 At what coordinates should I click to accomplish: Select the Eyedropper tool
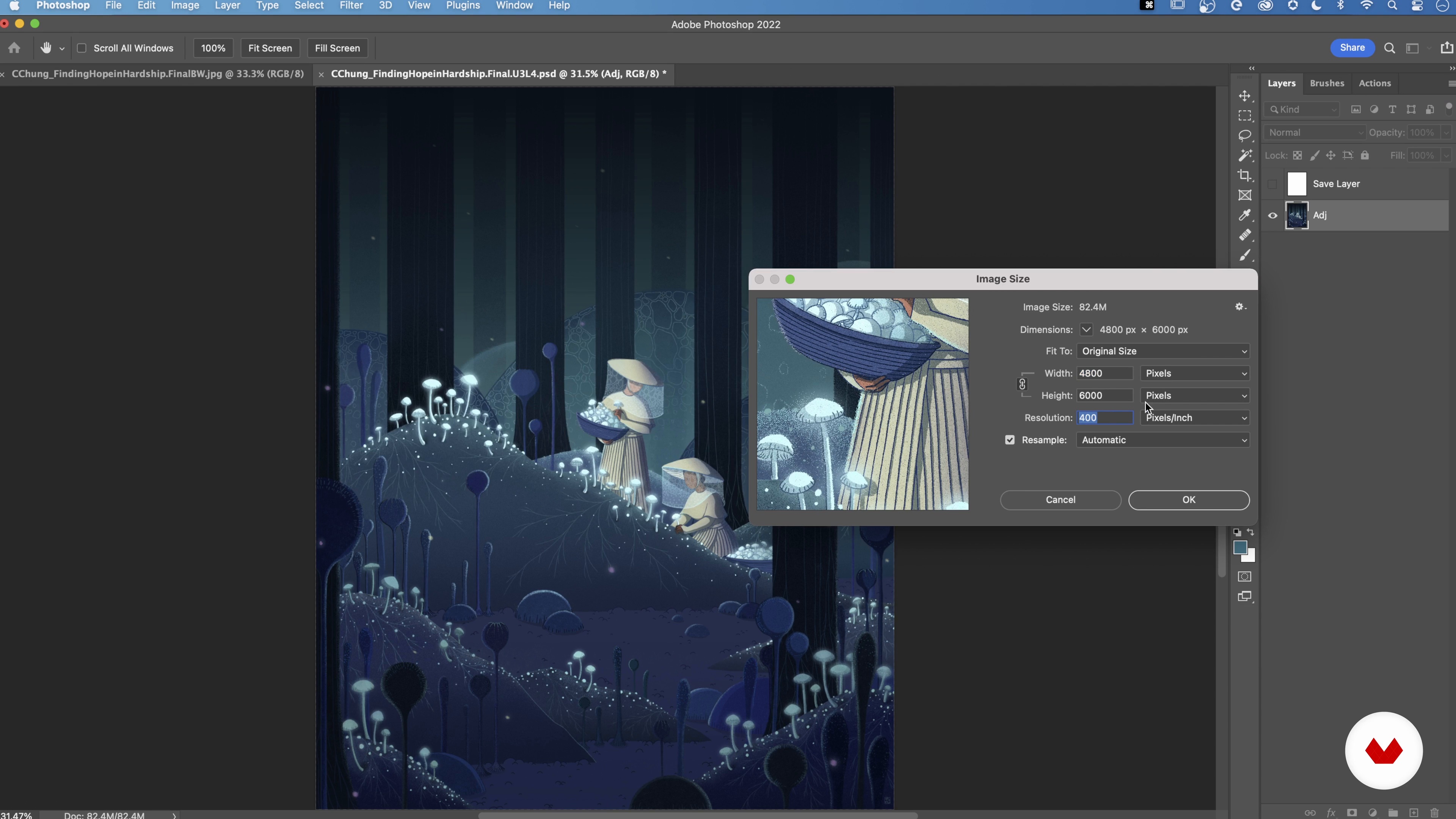(1244, 215)
